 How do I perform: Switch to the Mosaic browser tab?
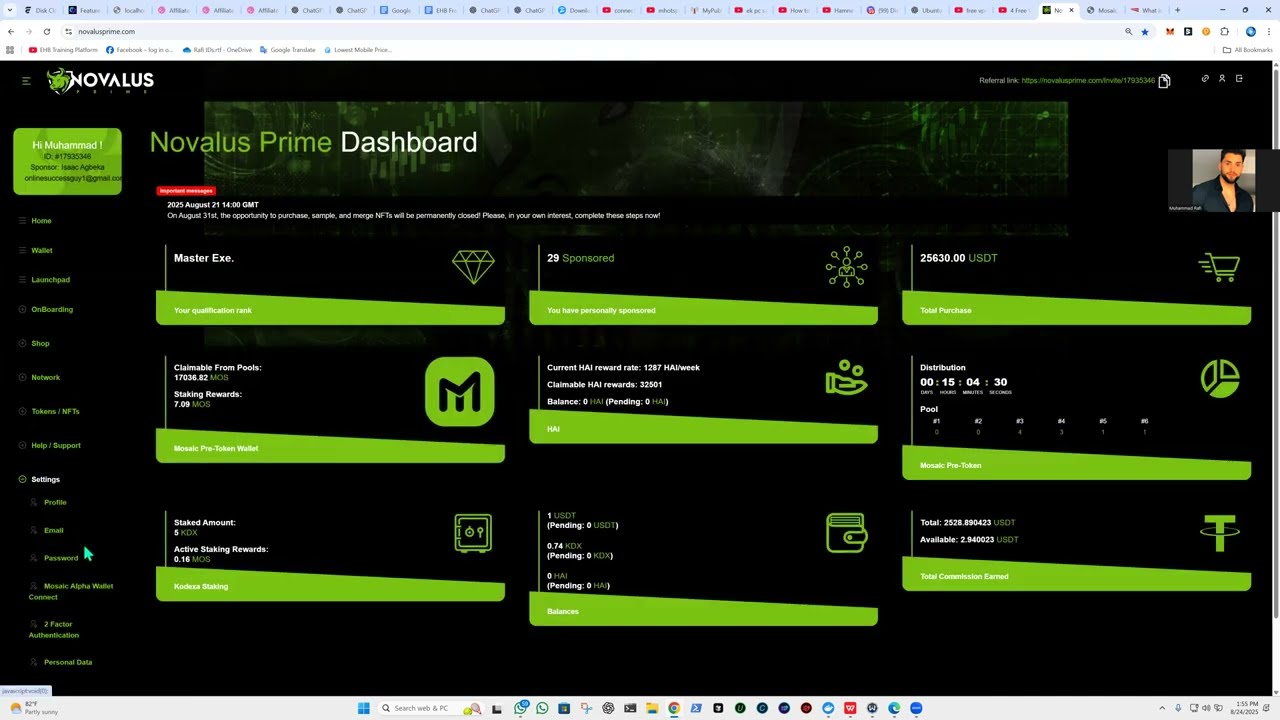pyautogui.click(x=1102, y=10)
